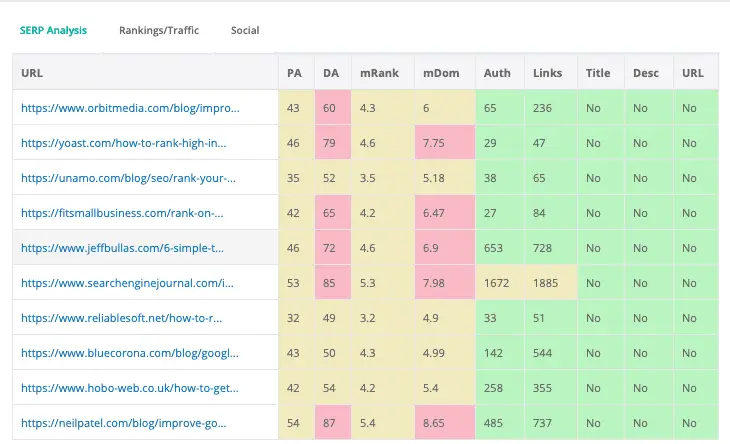Switch to the SERP Analysis tab
The width and height of the screenshot is (730, 444).
point(53,30)
